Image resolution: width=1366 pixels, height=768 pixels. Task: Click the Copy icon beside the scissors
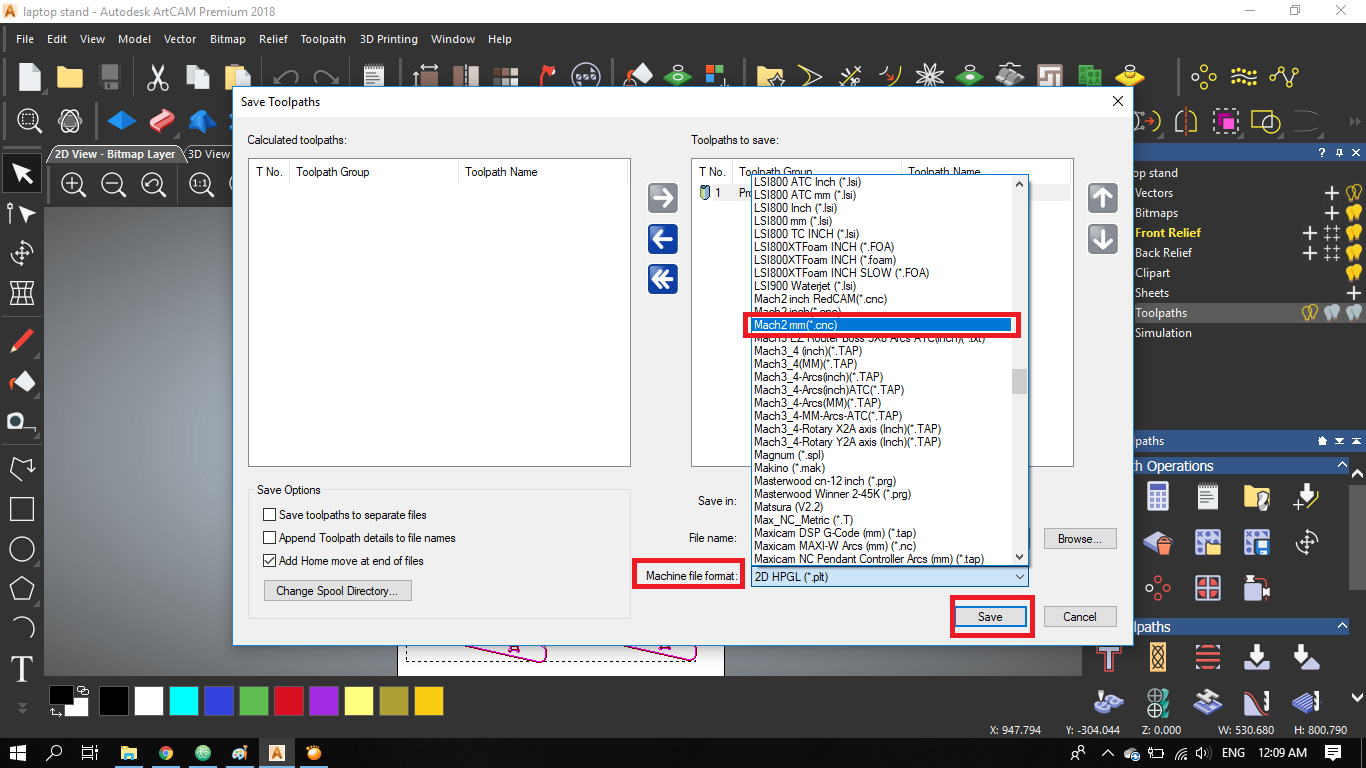(x=198, y=77)
